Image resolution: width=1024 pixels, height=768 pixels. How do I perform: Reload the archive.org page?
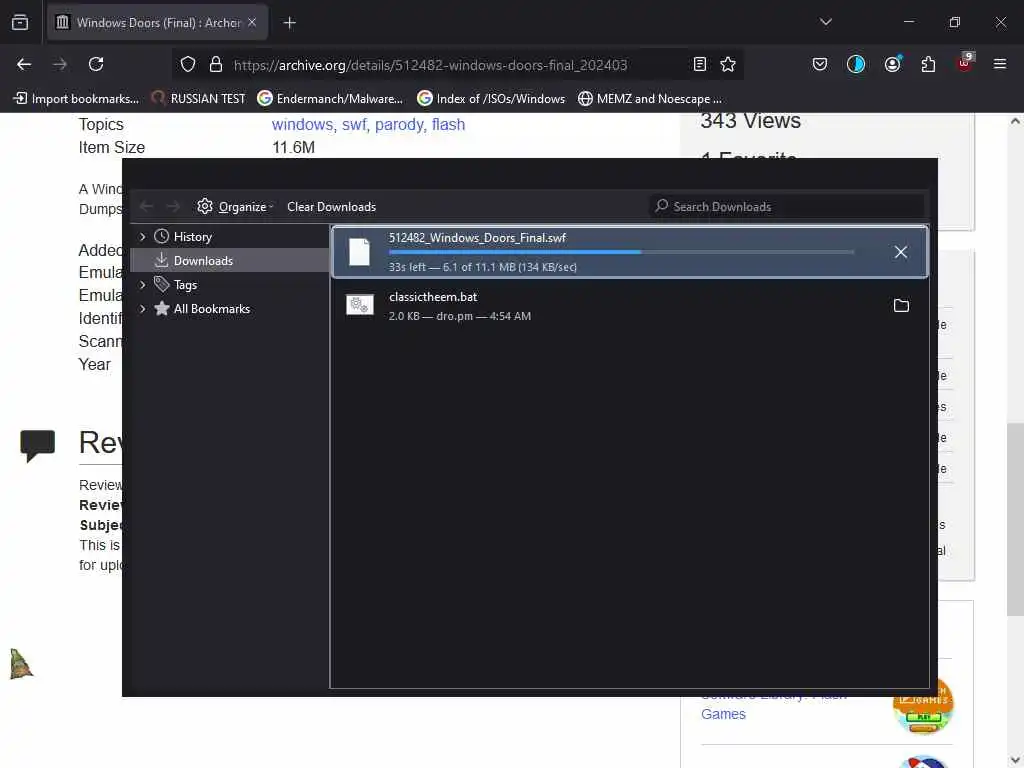point(96,64)
